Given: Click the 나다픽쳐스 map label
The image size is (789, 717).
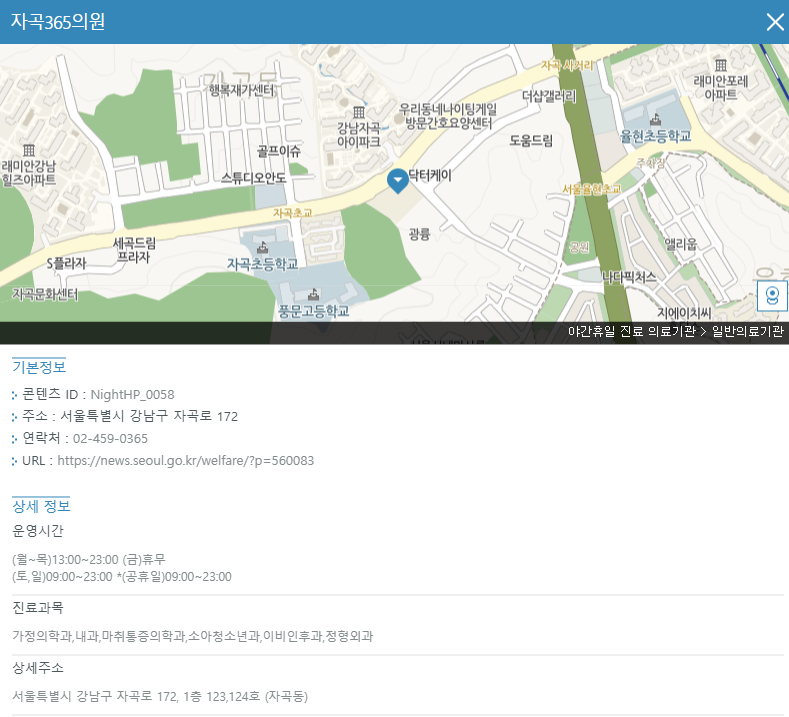Looking at the screenshot, I should click(x=629, y=277).
